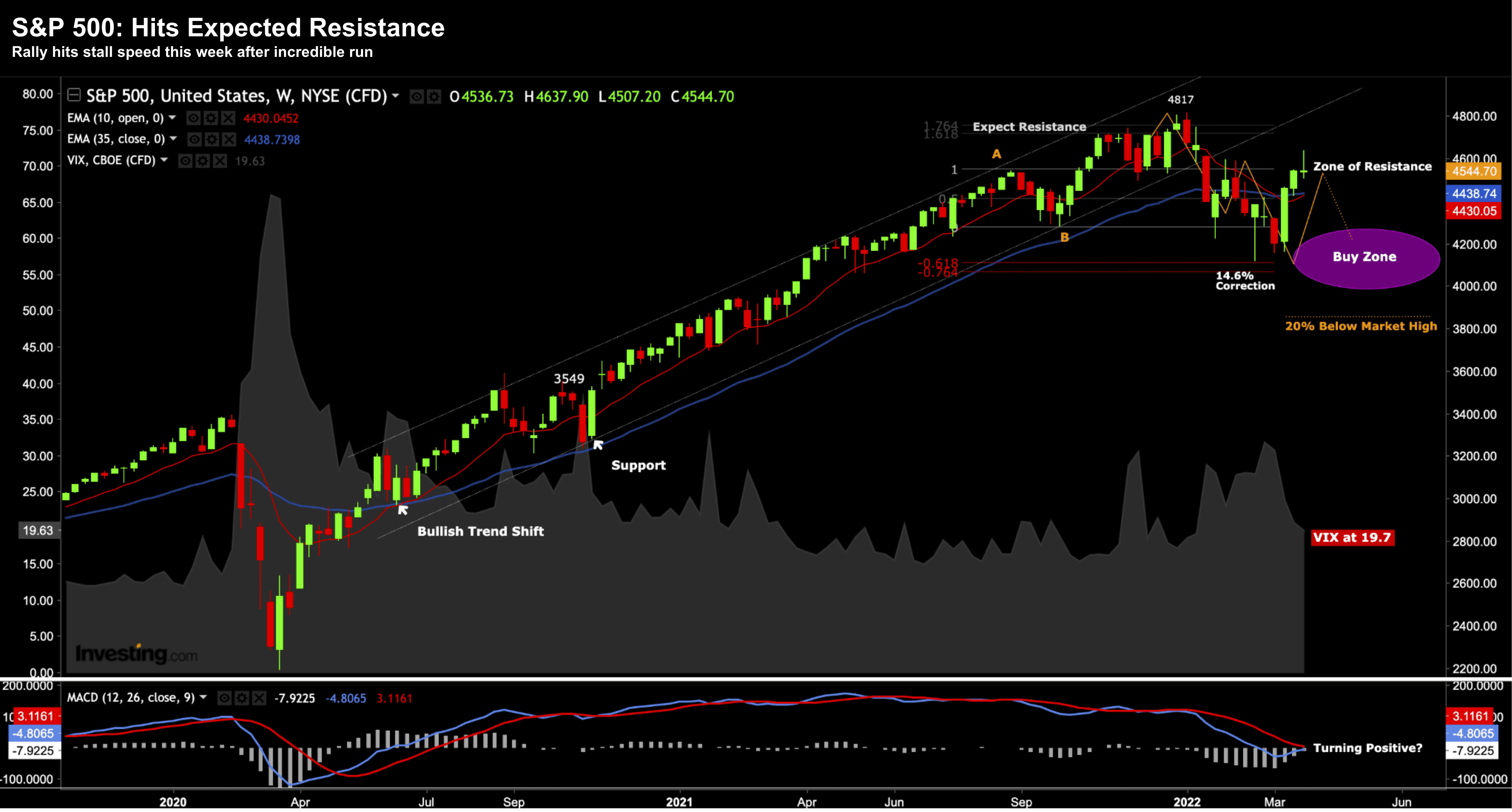Viewport: 1512px width, 812px height.
Task: Open the EMA (35, close, 0) dropdown arrow
Action: coord(173,139)
